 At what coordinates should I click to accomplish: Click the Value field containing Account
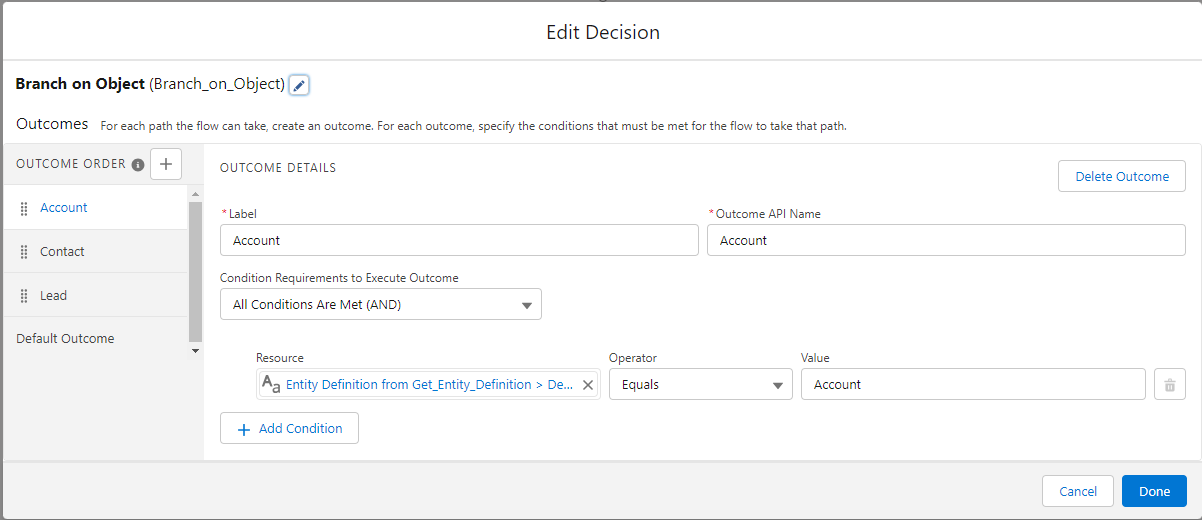pyautogui.click(x=972, y=385)
